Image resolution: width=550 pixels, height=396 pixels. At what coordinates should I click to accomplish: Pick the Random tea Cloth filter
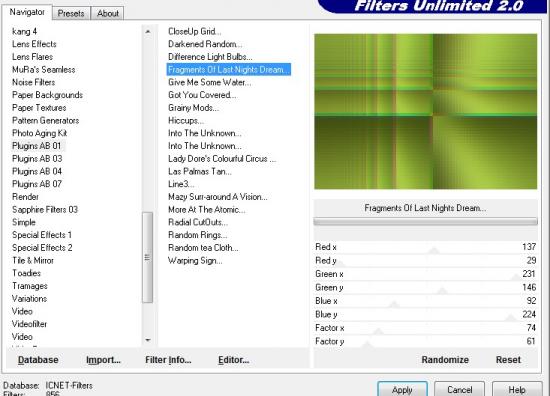click(203, 248)
